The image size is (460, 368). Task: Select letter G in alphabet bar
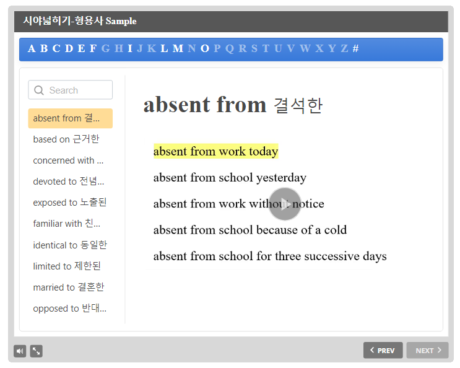click(106, 49)
